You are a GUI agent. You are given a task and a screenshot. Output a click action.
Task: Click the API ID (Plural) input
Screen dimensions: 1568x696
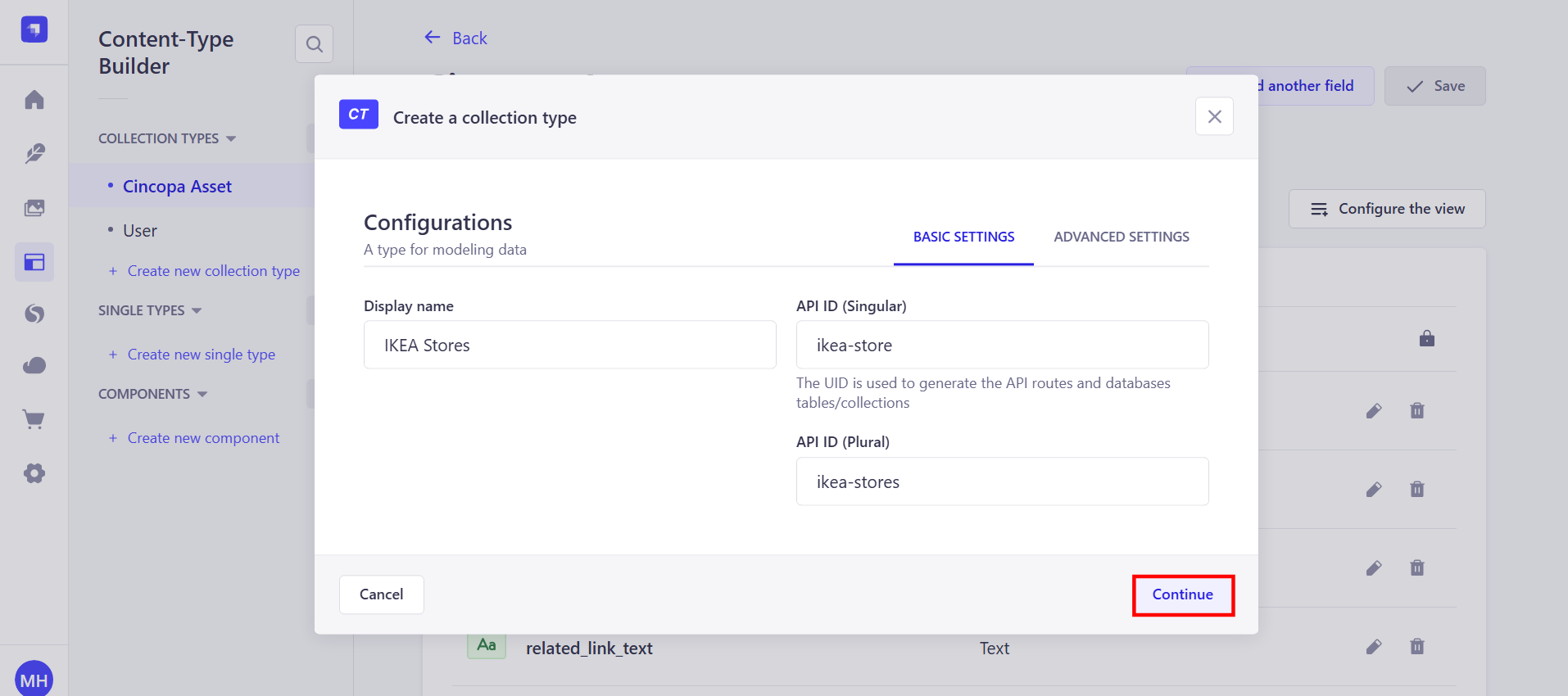(x=1003, y=481)
